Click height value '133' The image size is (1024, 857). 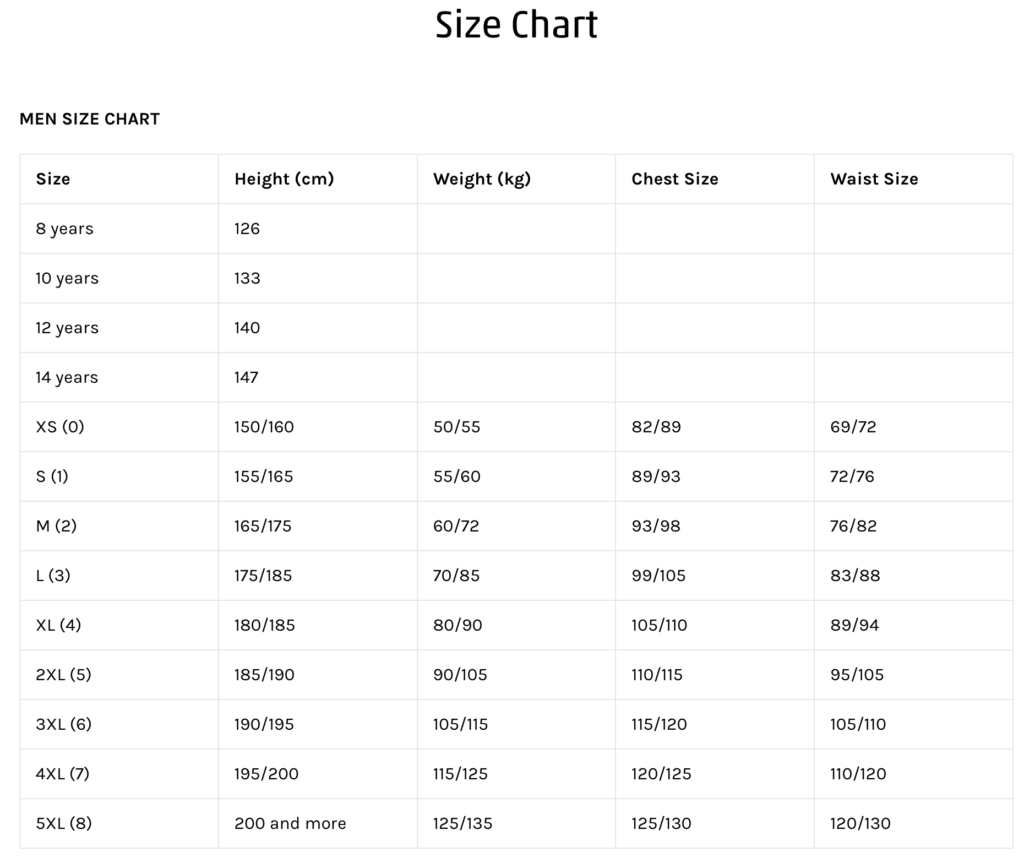click(x=247, y=278)
